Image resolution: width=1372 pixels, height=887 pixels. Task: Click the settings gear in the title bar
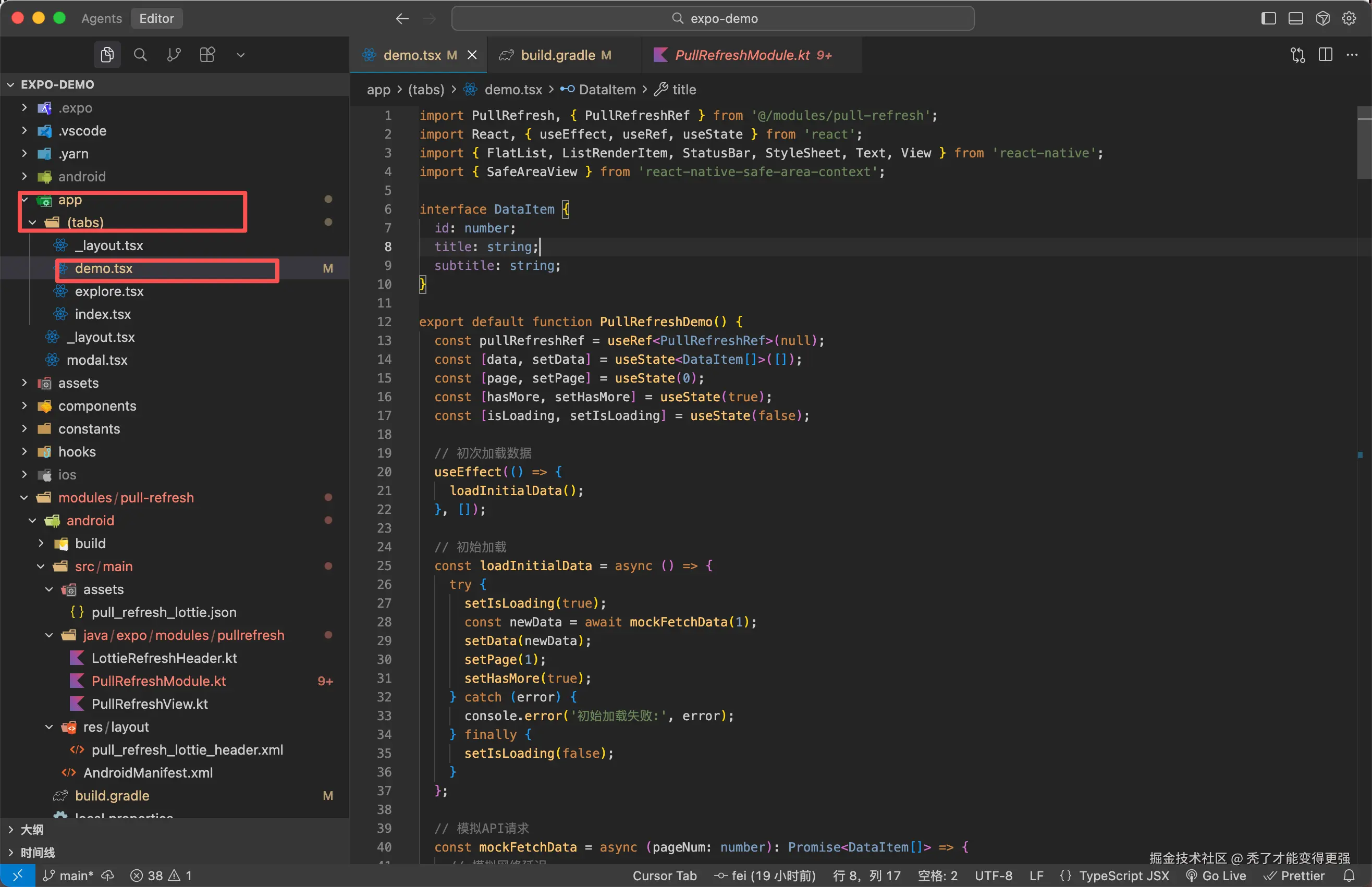[x=1349, y=18]
